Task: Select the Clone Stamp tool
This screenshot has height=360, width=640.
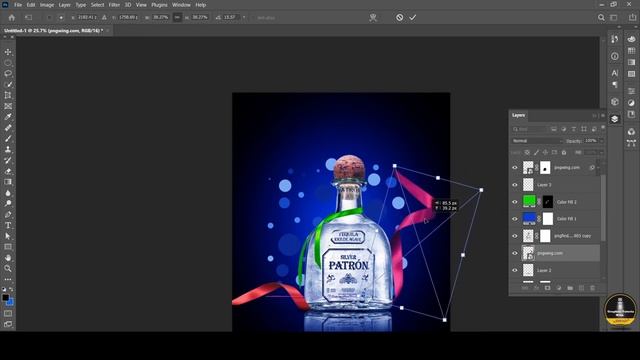Action: [8, 149]
